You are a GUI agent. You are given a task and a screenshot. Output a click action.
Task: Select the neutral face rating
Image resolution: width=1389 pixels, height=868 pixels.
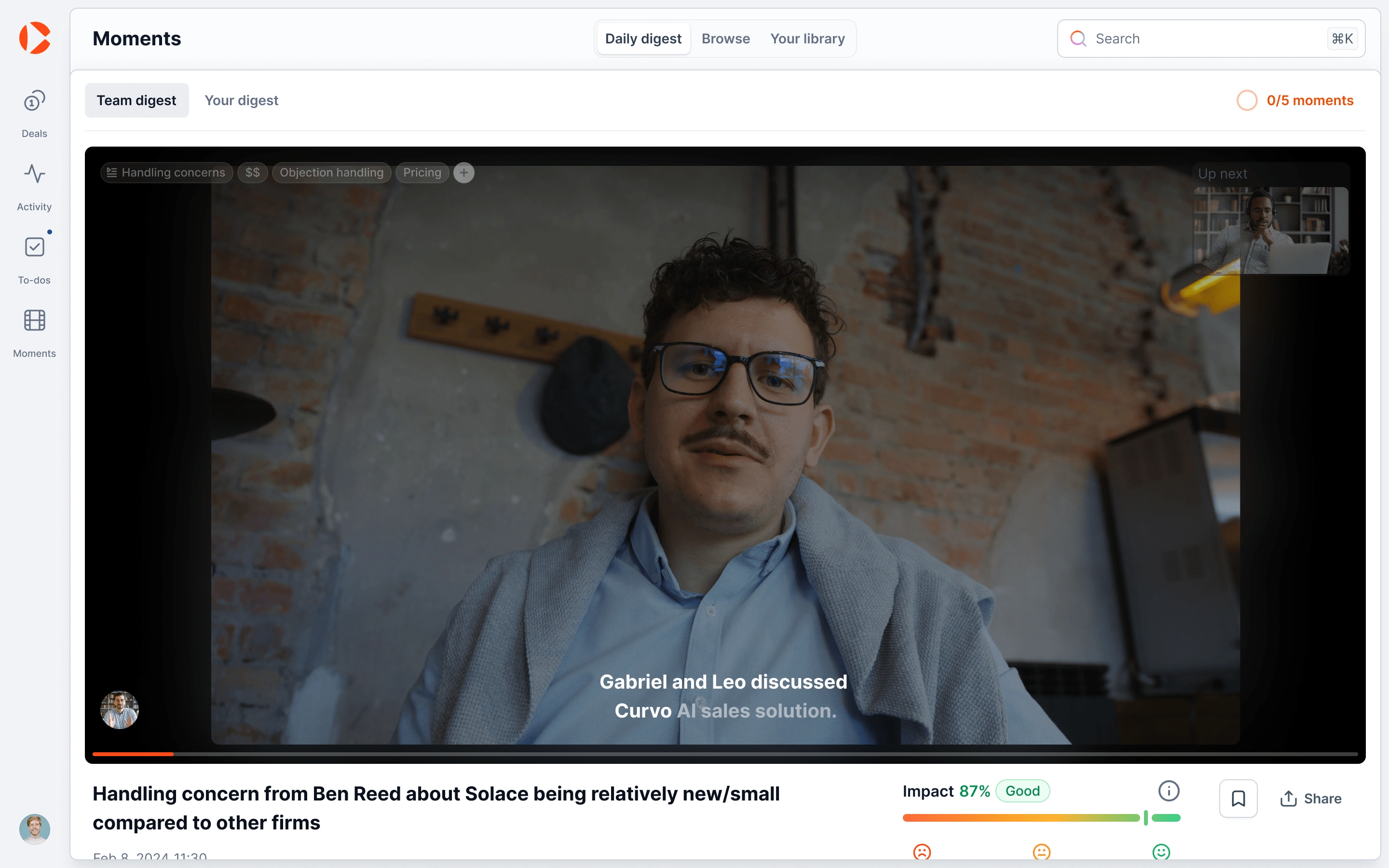pyautogui.click(x=1041, y=851)
